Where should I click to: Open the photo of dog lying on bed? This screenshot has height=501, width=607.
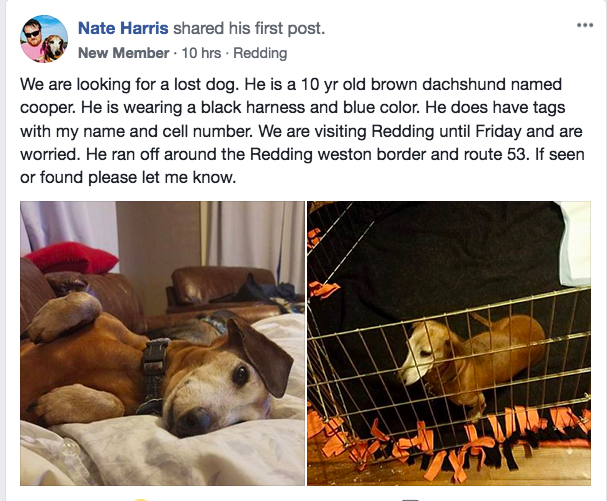(x=163, y=343)
